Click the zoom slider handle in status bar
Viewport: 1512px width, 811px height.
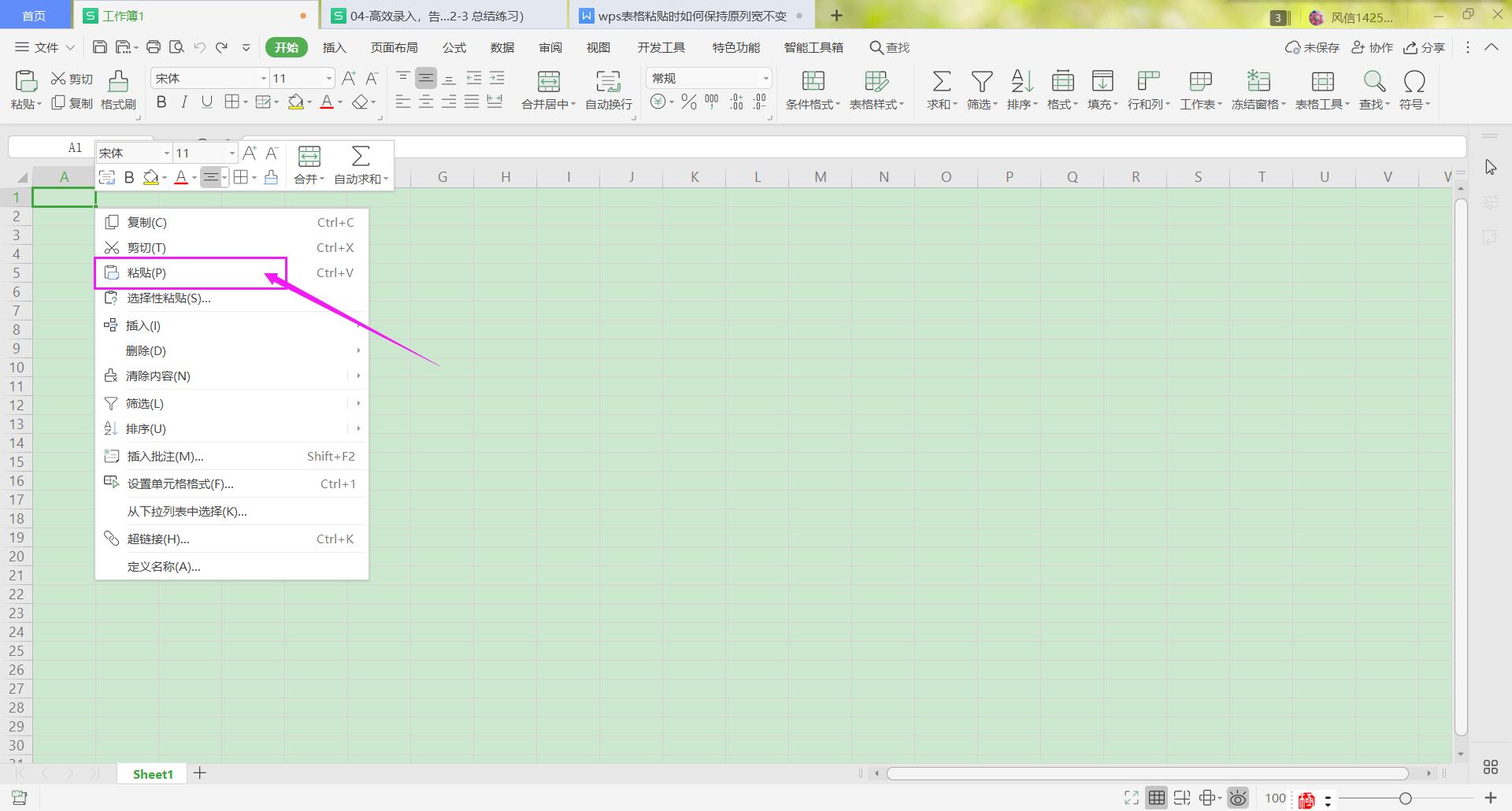pyautogui.click(x=1405, y=798)
